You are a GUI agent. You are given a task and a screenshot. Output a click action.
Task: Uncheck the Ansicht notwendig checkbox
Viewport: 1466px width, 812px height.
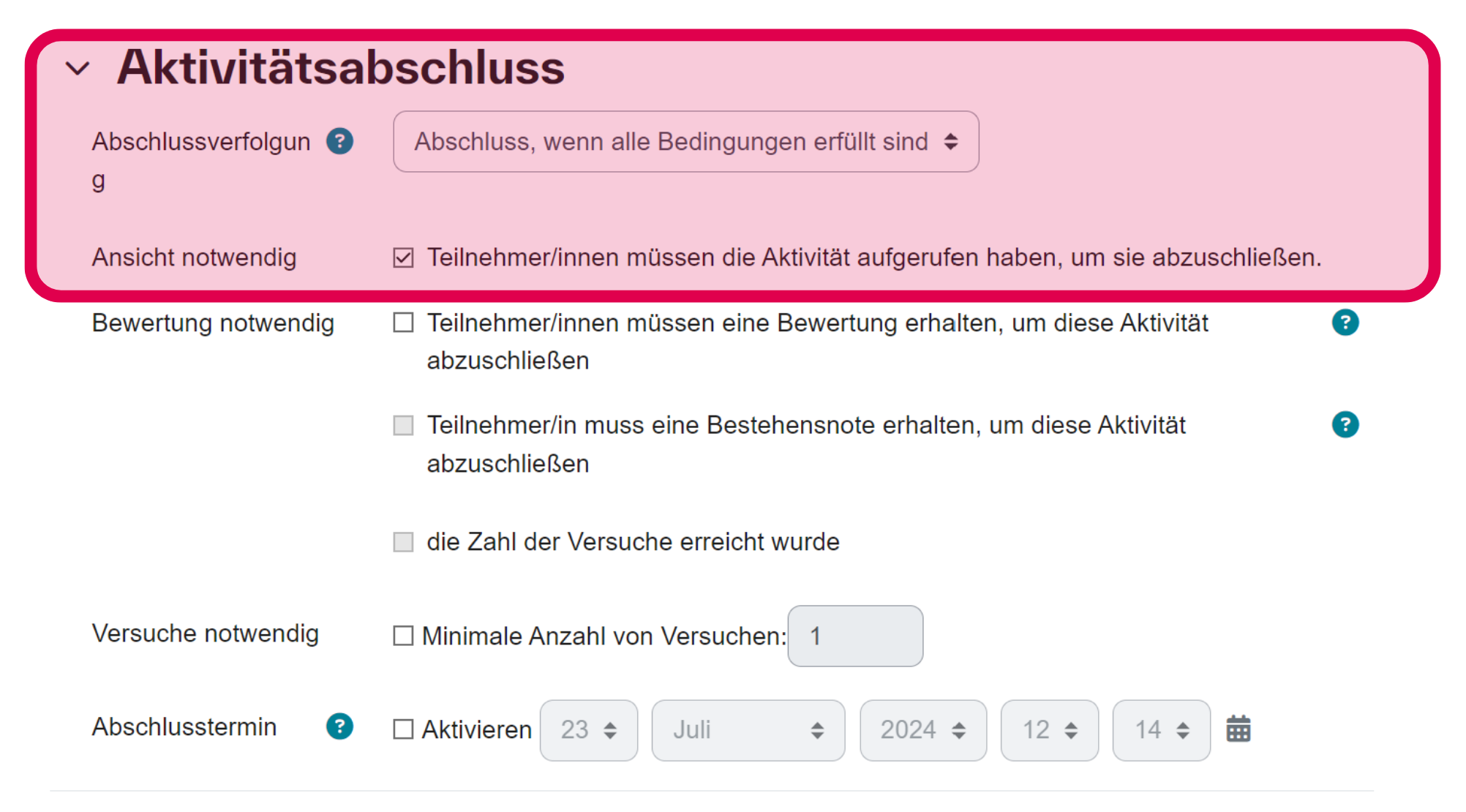(403, 257)
